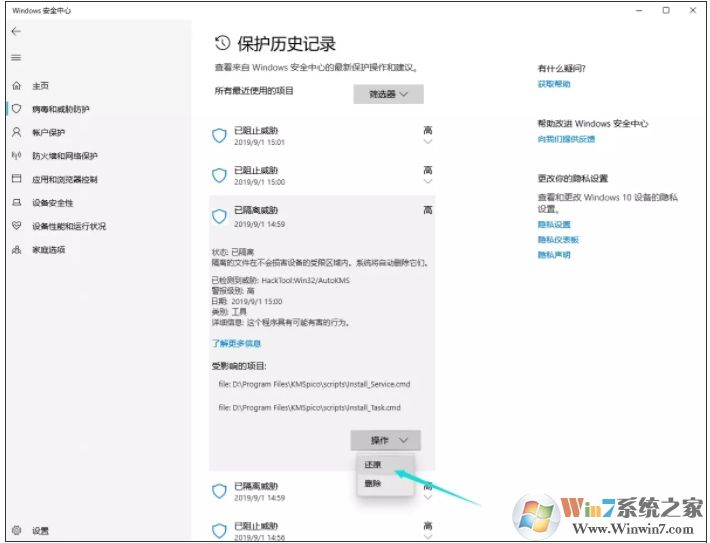Click the settings gear icon

(x=17, y=530)
